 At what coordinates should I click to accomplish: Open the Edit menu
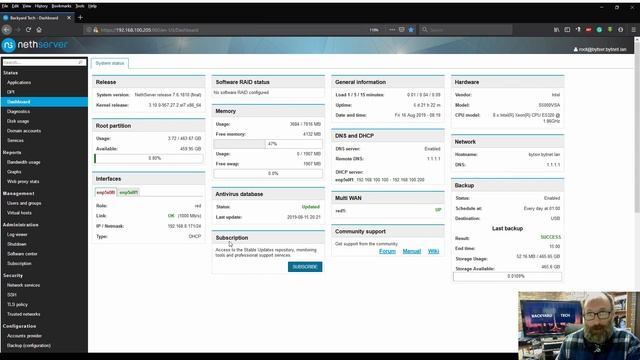(15, 6)
